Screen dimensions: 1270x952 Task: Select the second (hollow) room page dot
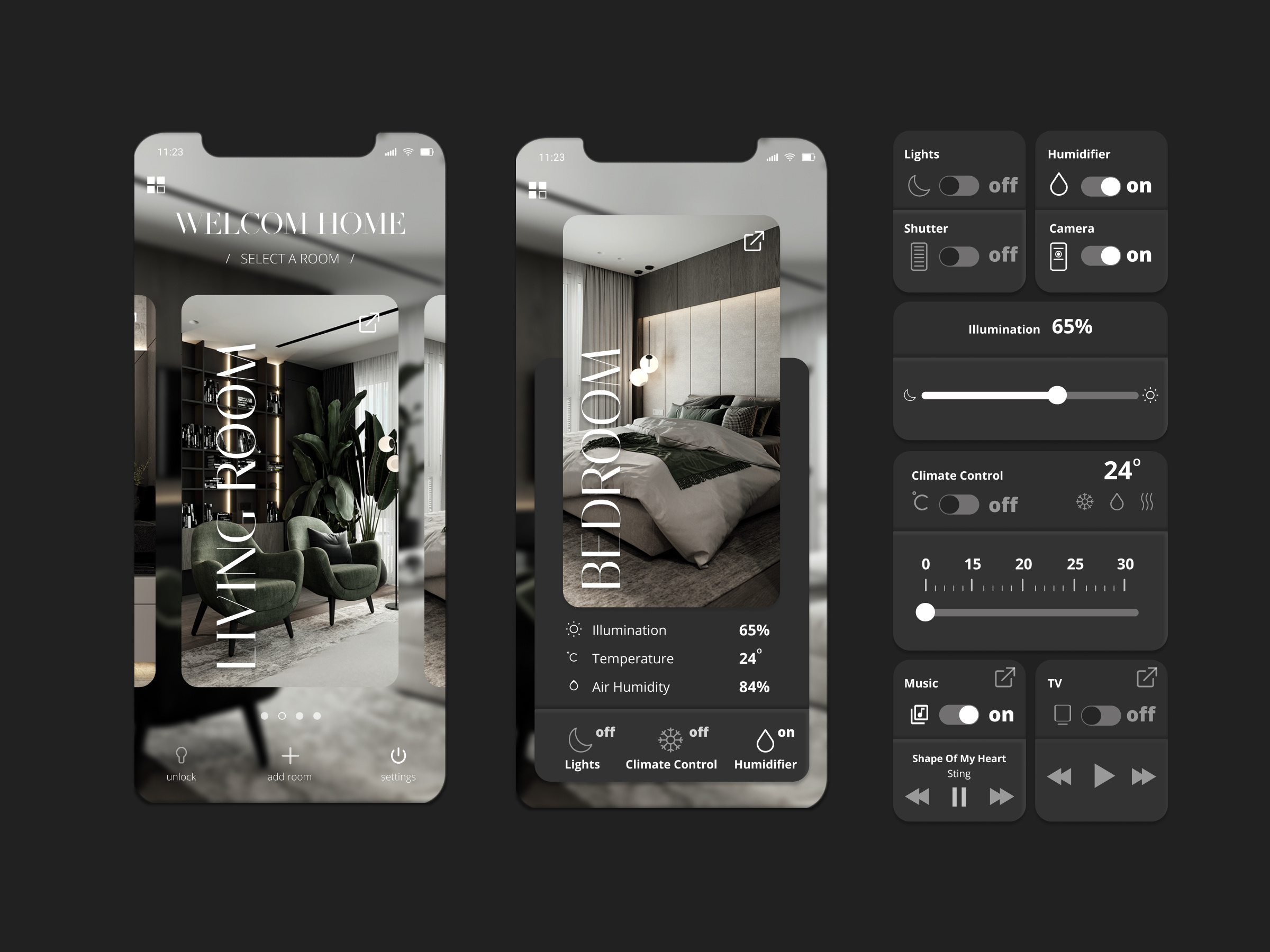point(282,716)
